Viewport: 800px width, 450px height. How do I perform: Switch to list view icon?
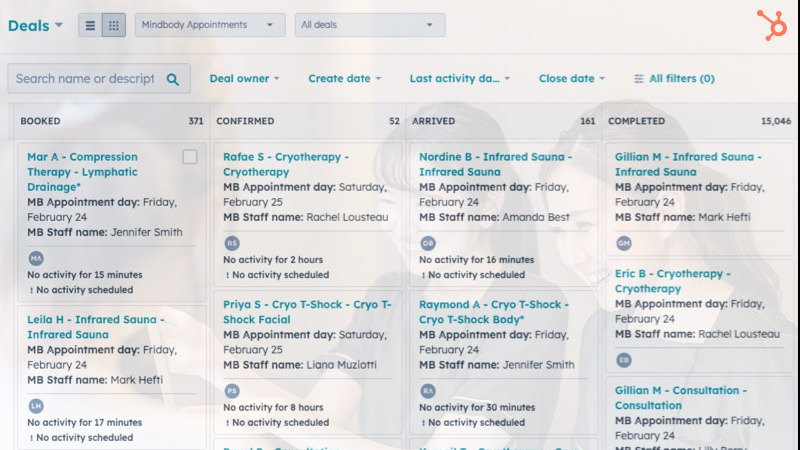[x=90, y=25]
